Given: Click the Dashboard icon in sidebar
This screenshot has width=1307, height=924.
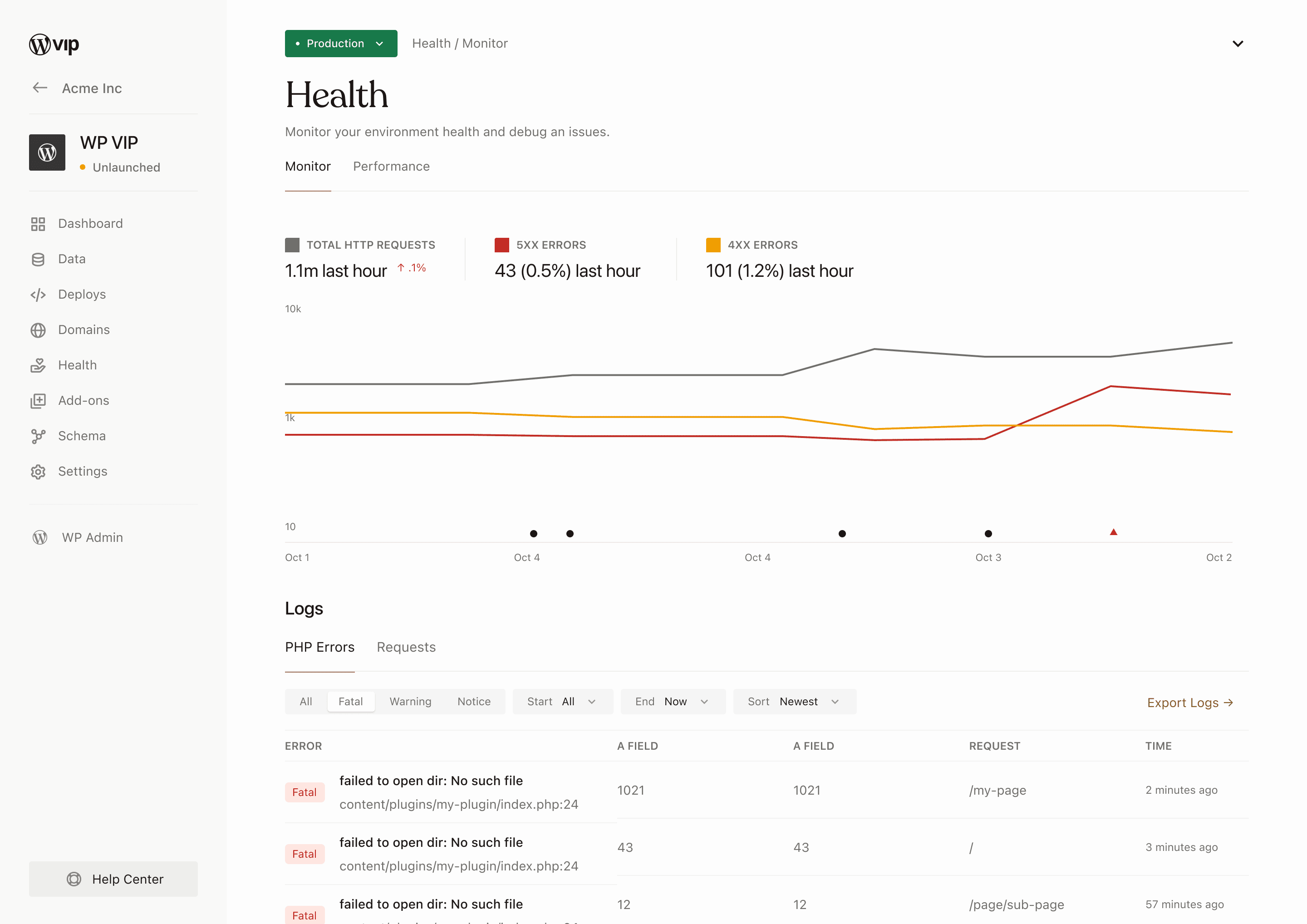Looking at the screenshot, I should (x=38, y=223).
